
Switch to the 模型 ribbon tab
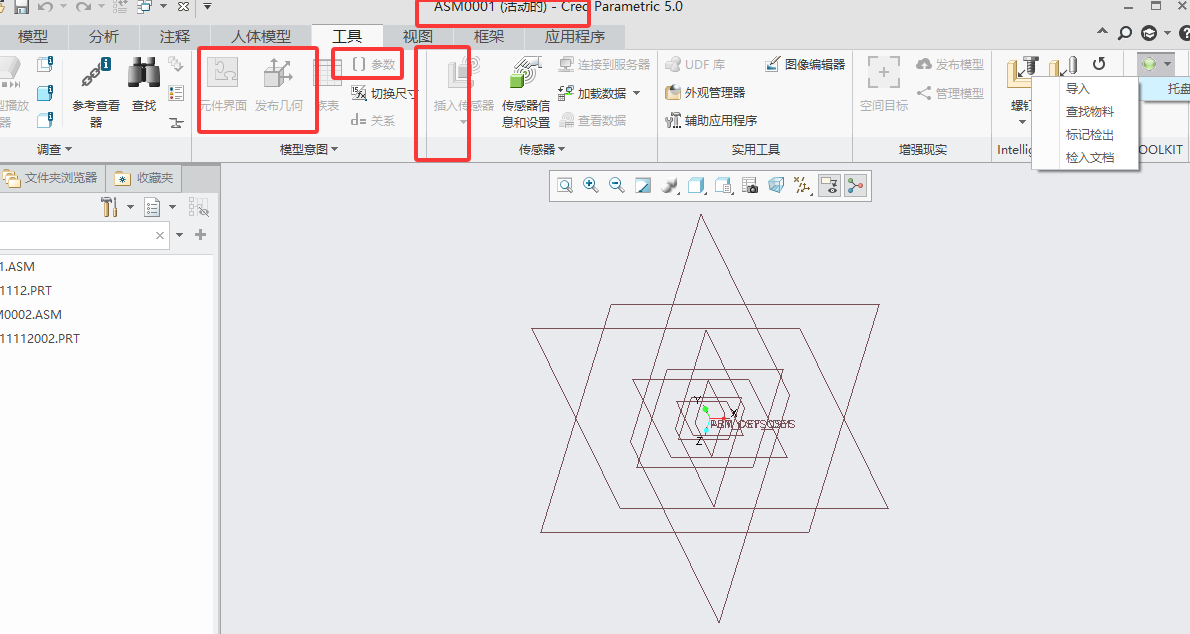click(33, 36)
